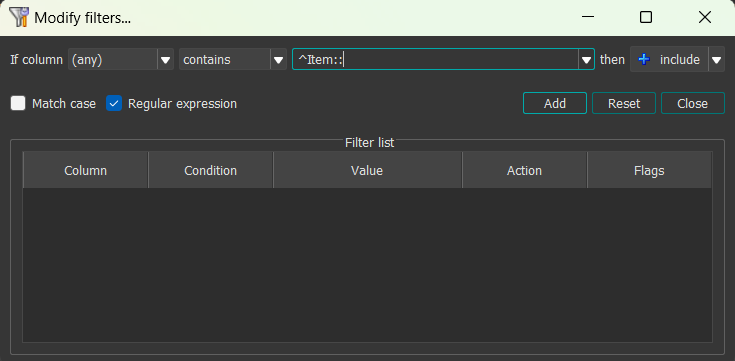
Task: Sort by the Condition header
Action: click(210, 170)
